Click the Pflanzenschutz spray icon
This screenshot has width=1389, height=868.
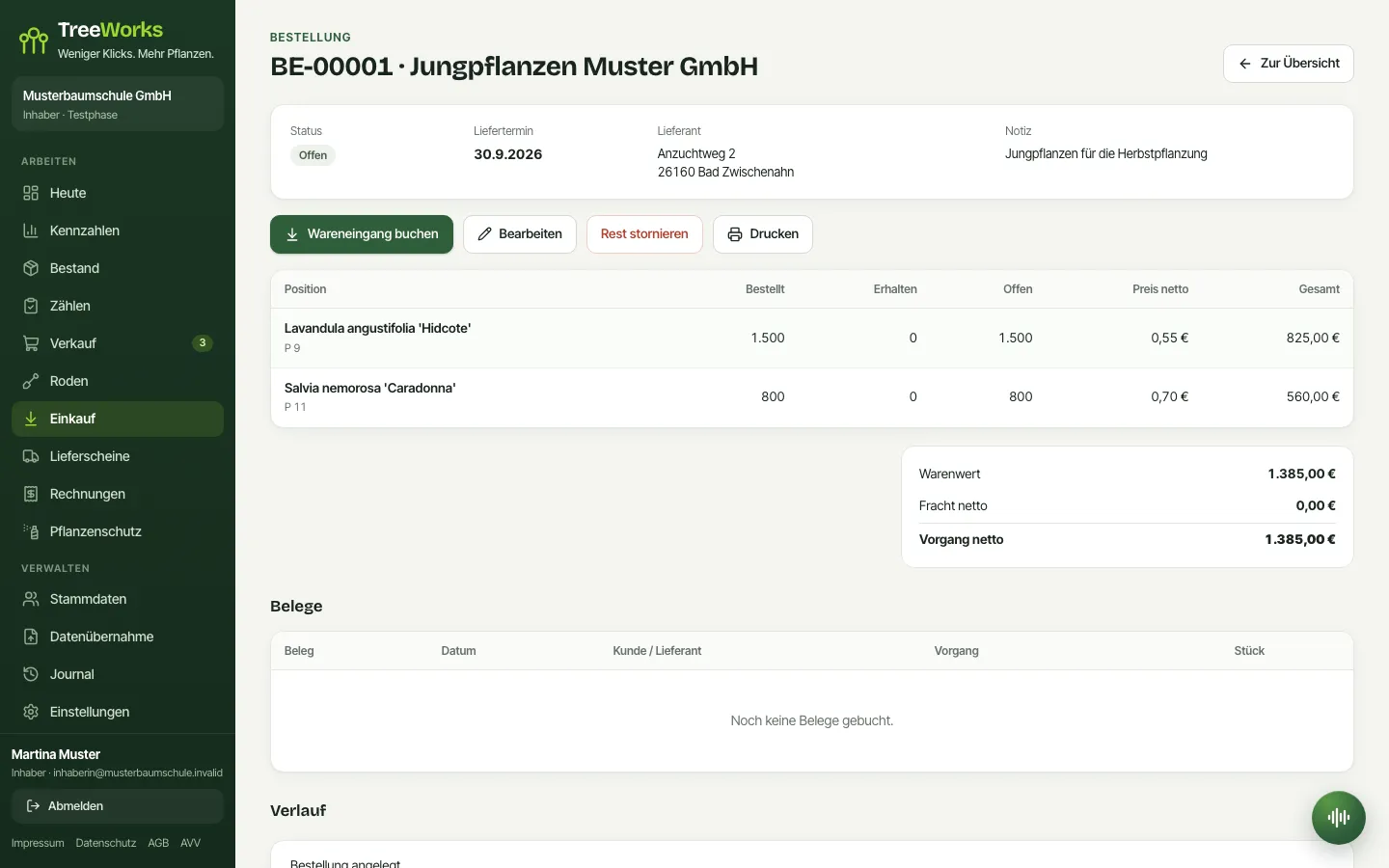31,531
